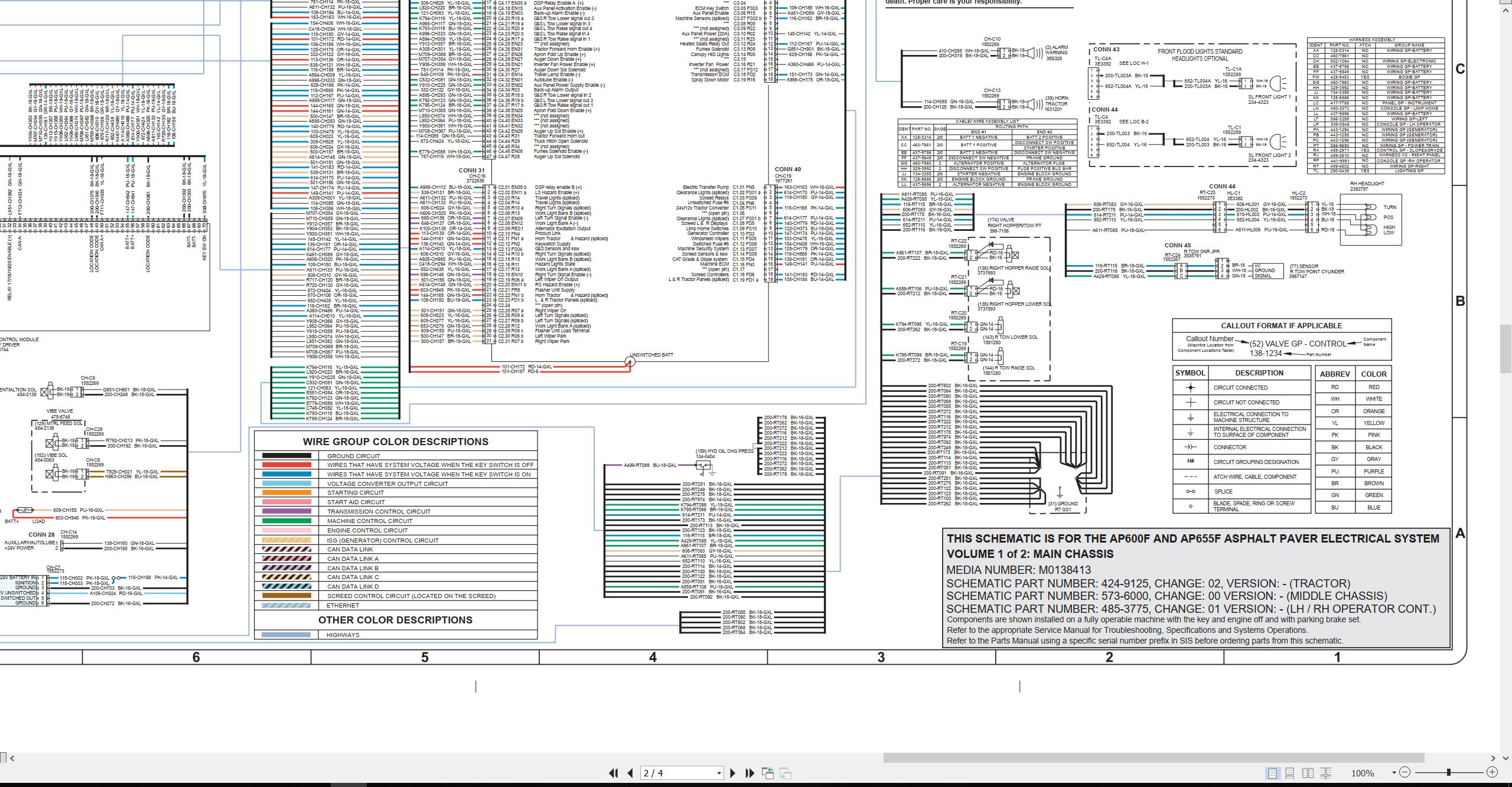Go to the first page
Screen dimensions: 1512x787
pyautogui.click(x=614, y=773)
